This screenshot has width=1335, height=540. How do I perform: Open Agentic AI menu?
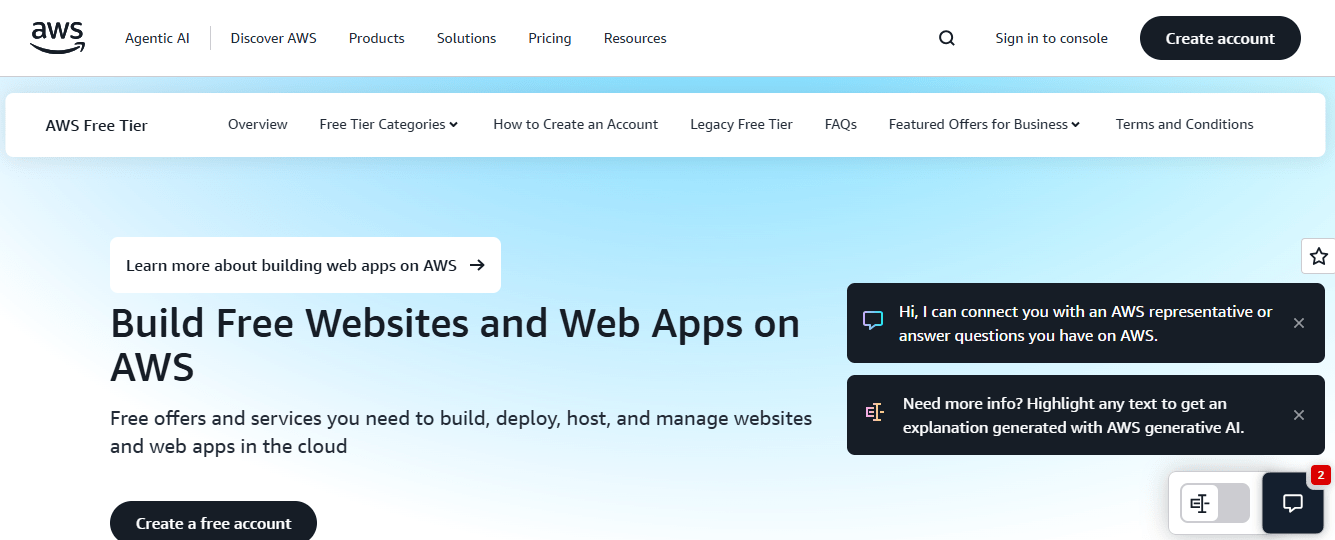click(x=157, y=38)
